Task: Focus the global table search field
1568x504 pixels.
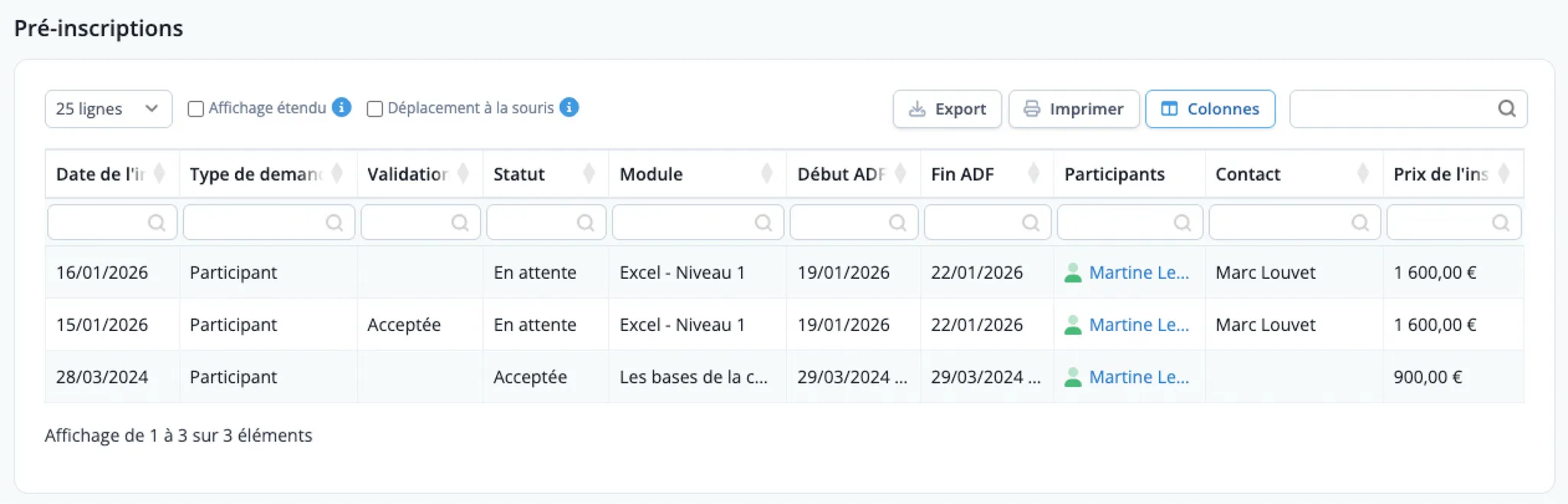Action: tap(1408, 109)
